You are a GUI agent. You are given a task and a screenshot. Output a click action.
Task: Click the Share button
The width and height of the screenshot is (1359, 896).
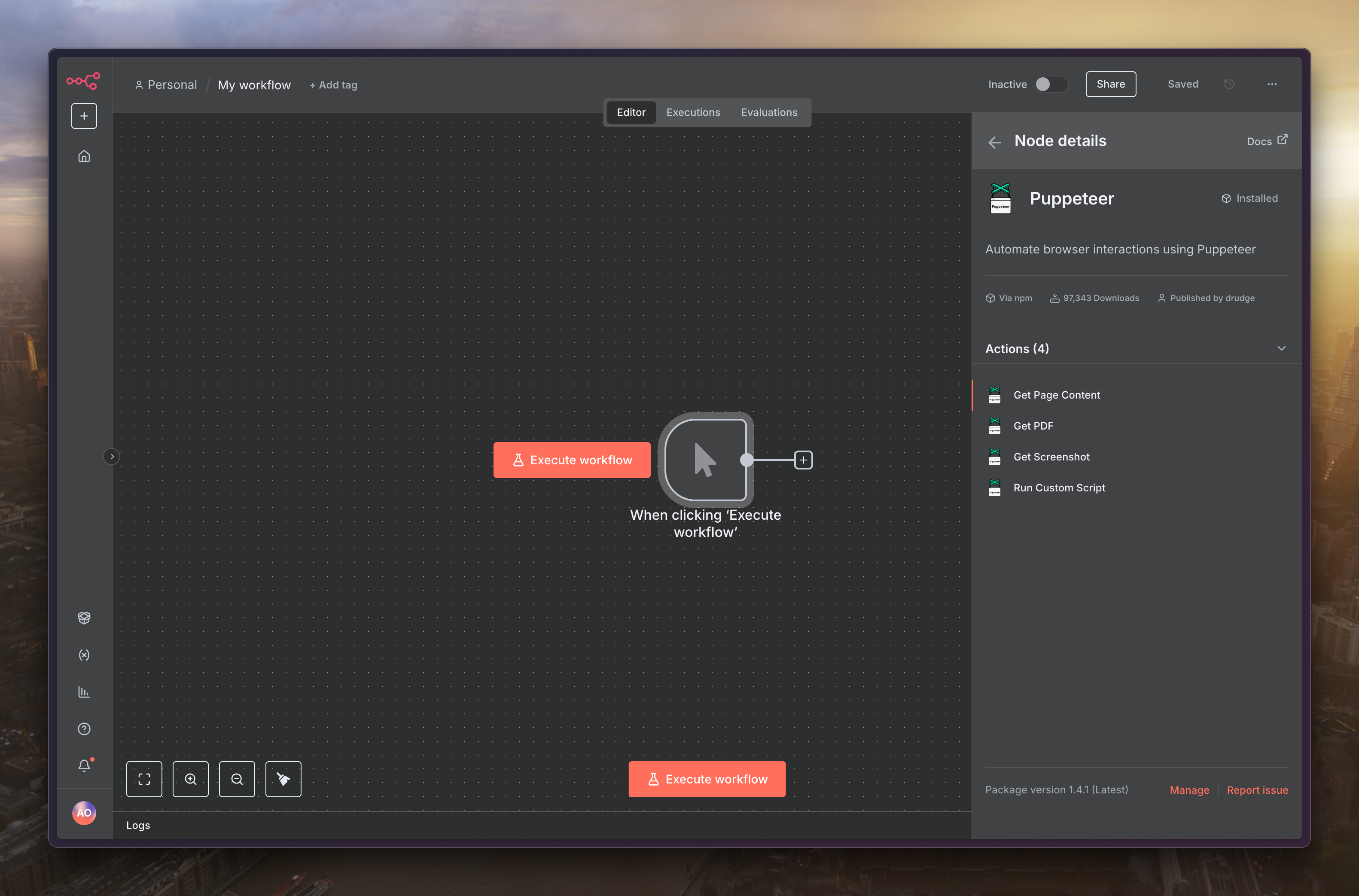tap(1110, 85)
